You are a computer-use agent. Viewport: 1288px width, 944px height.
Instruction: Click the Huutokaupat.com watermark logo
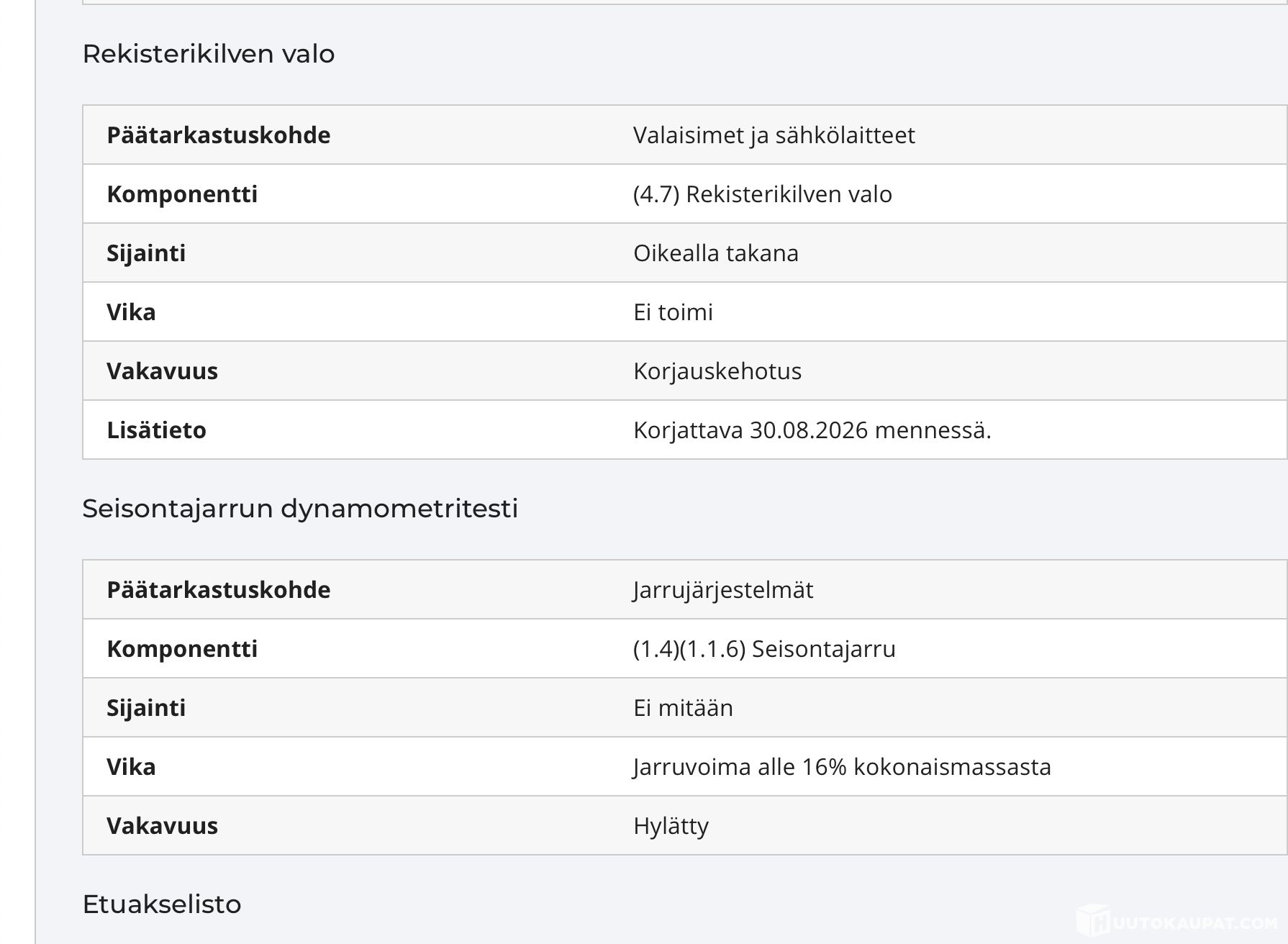1177,922
